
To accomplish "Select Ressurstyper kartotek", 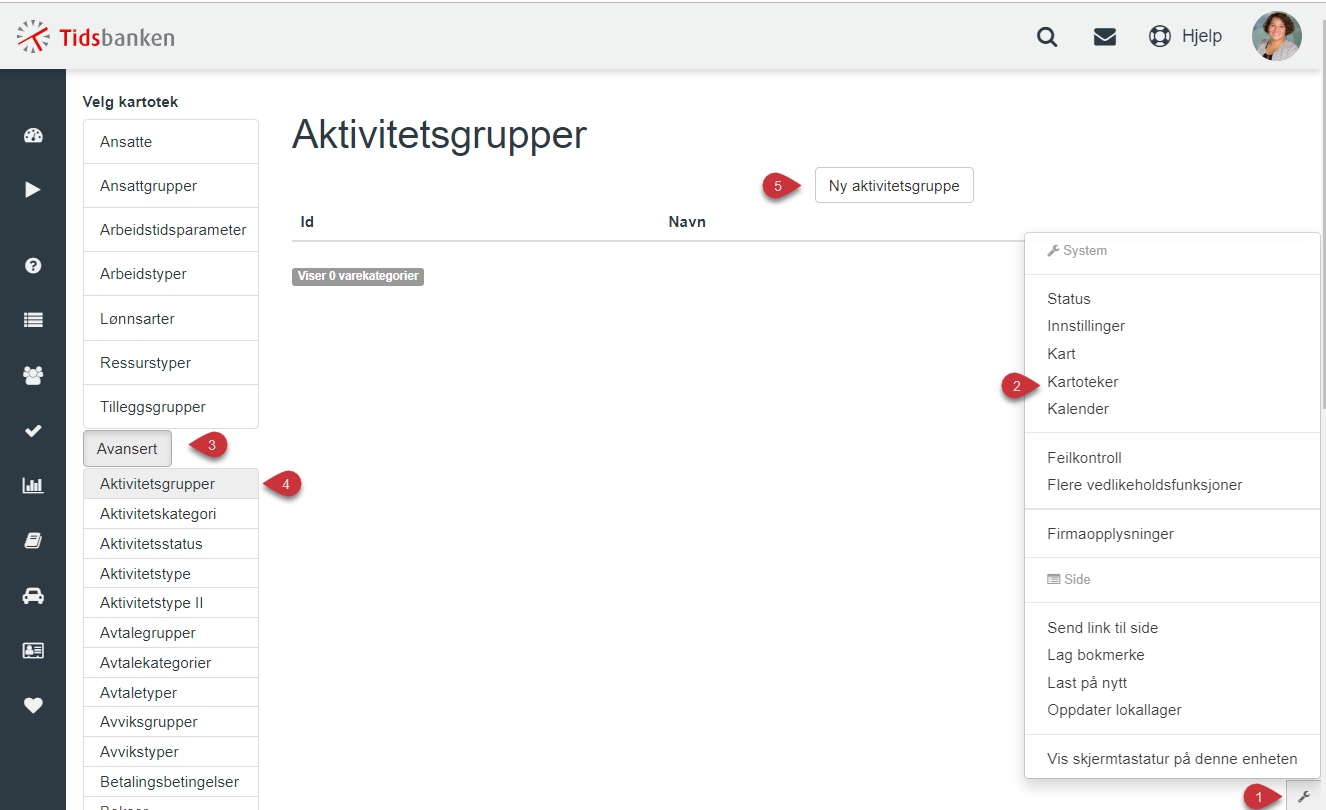I will pyautogui.click(x=171, y=363).
